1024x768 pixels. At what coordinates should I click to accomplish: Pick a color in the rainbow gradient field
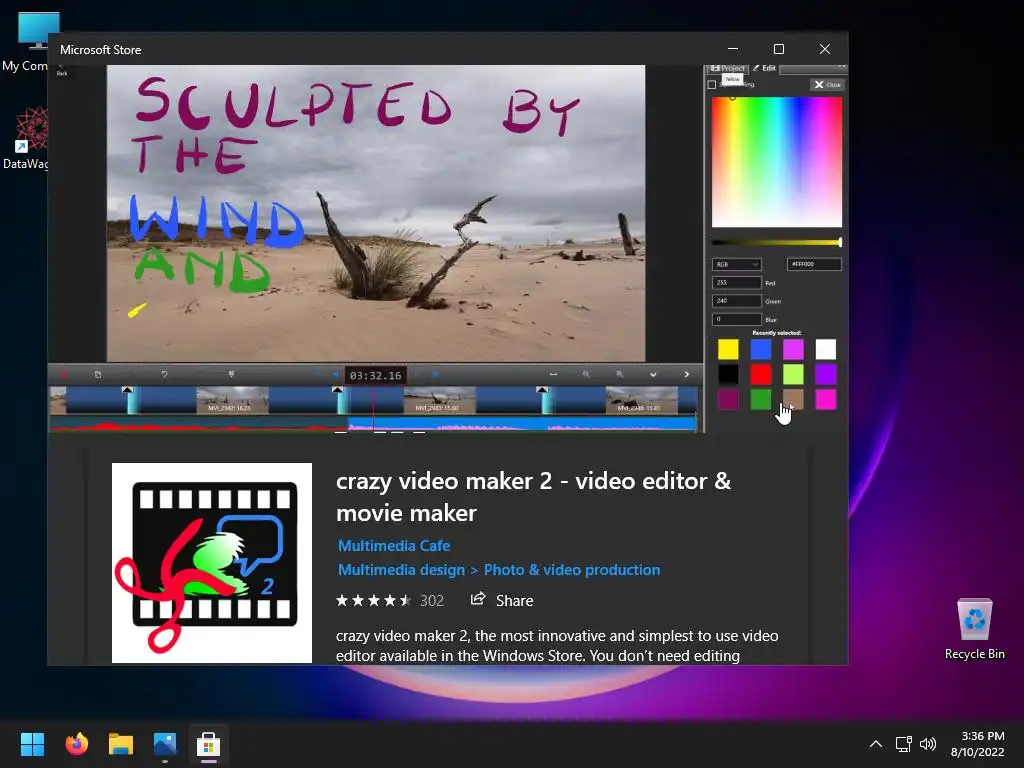click(x=776, y=162)
